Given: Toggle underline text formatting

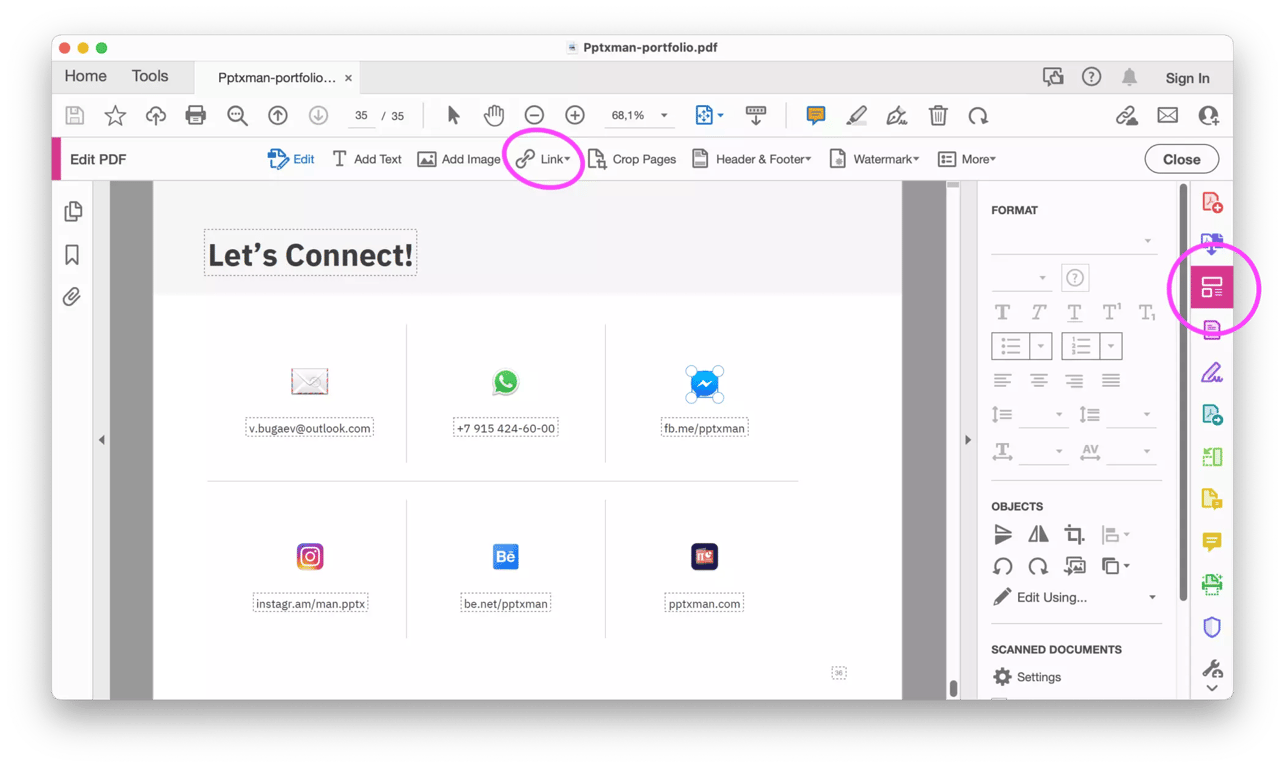Looking at the screenshot, I should point(1074,312).
